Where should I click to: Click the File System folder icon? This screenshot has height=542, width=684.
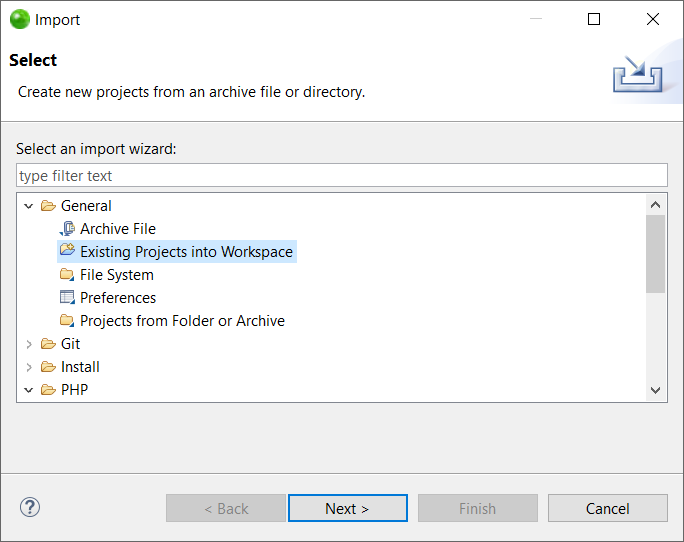click(x=67, y=275)
